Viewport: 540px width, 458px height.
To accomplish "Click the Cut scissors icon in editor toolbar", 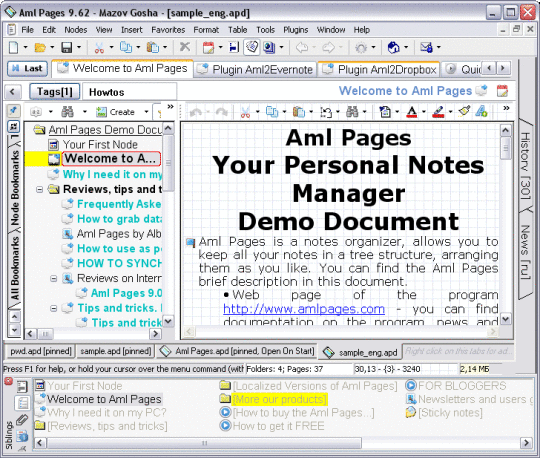I will pos(245,112).
